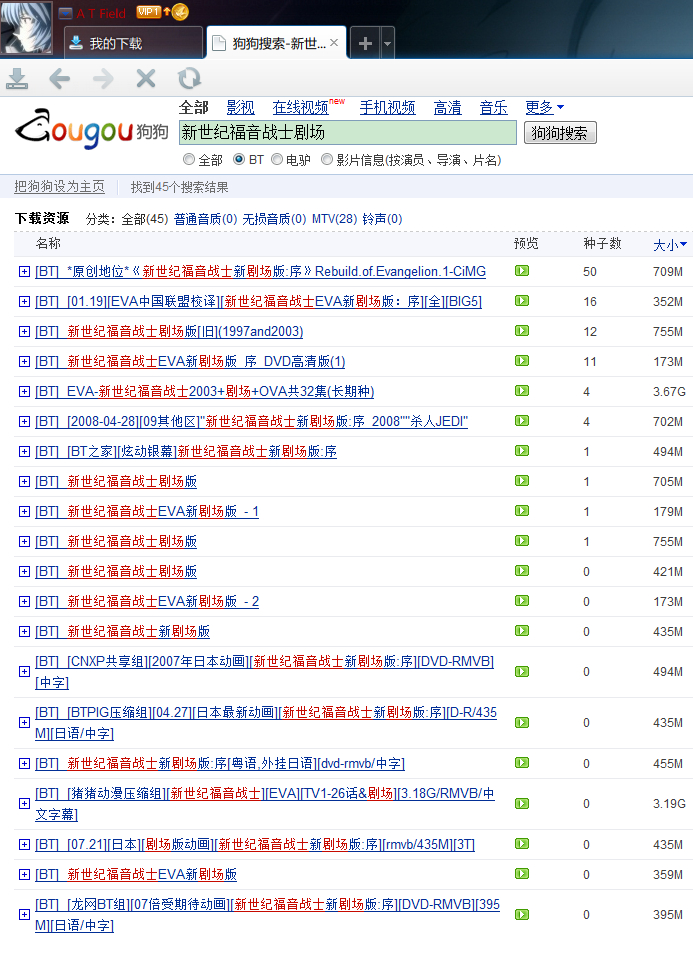
Task: Sort results by 大小 column
Action: pyautogui.click(x=670, y=245)
